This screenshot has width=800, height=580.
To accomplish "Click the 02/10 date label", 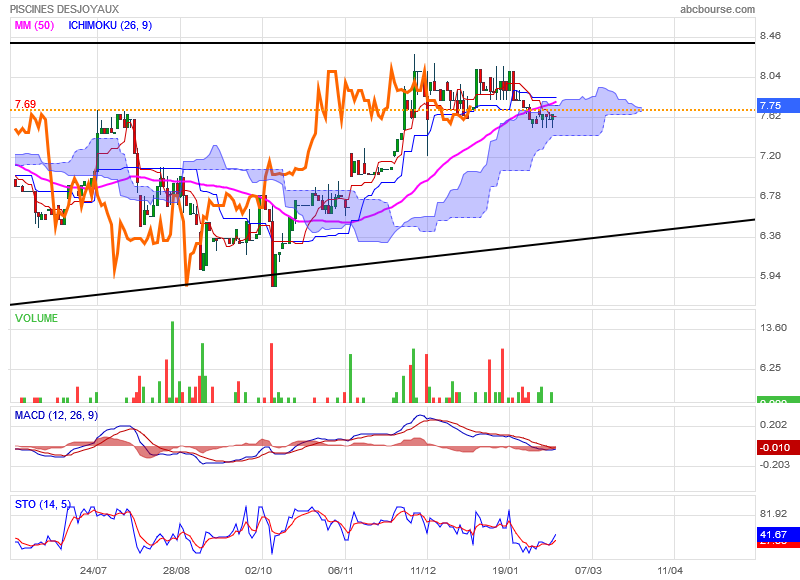I will [258, 570].
